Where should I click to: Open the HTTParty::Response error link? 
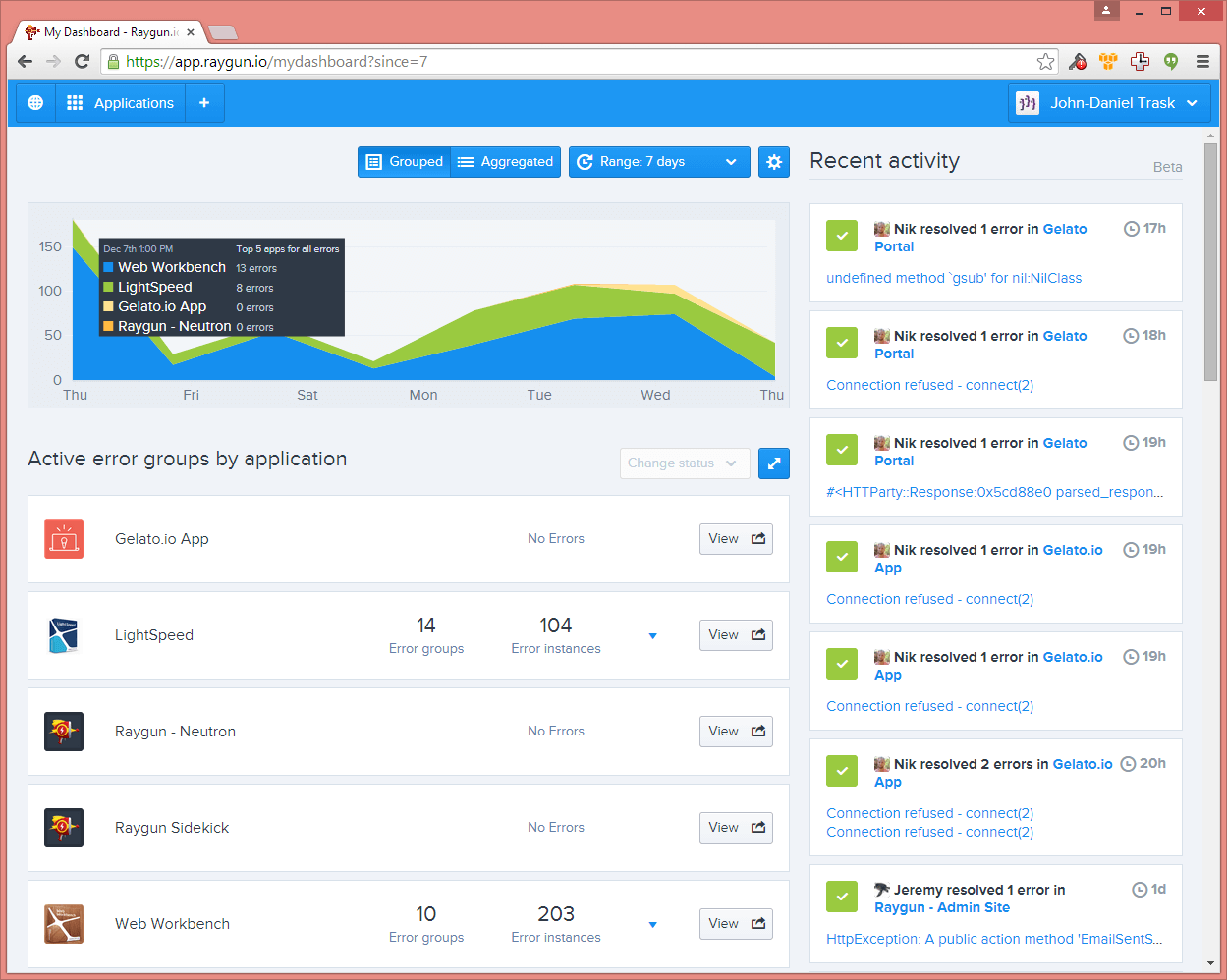pos(994,492)
